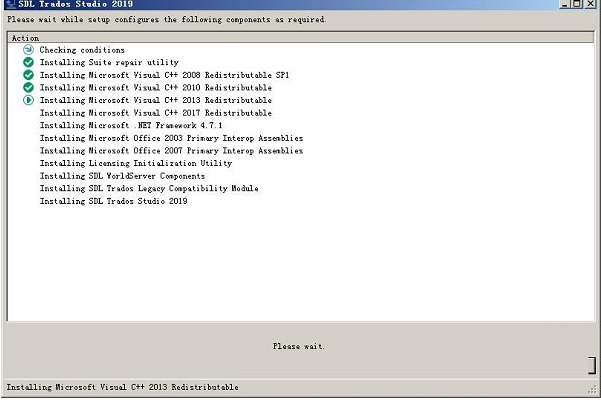
Task: Select 'Installing Suite repair utility' row
Action: click(x=109, y=62)
